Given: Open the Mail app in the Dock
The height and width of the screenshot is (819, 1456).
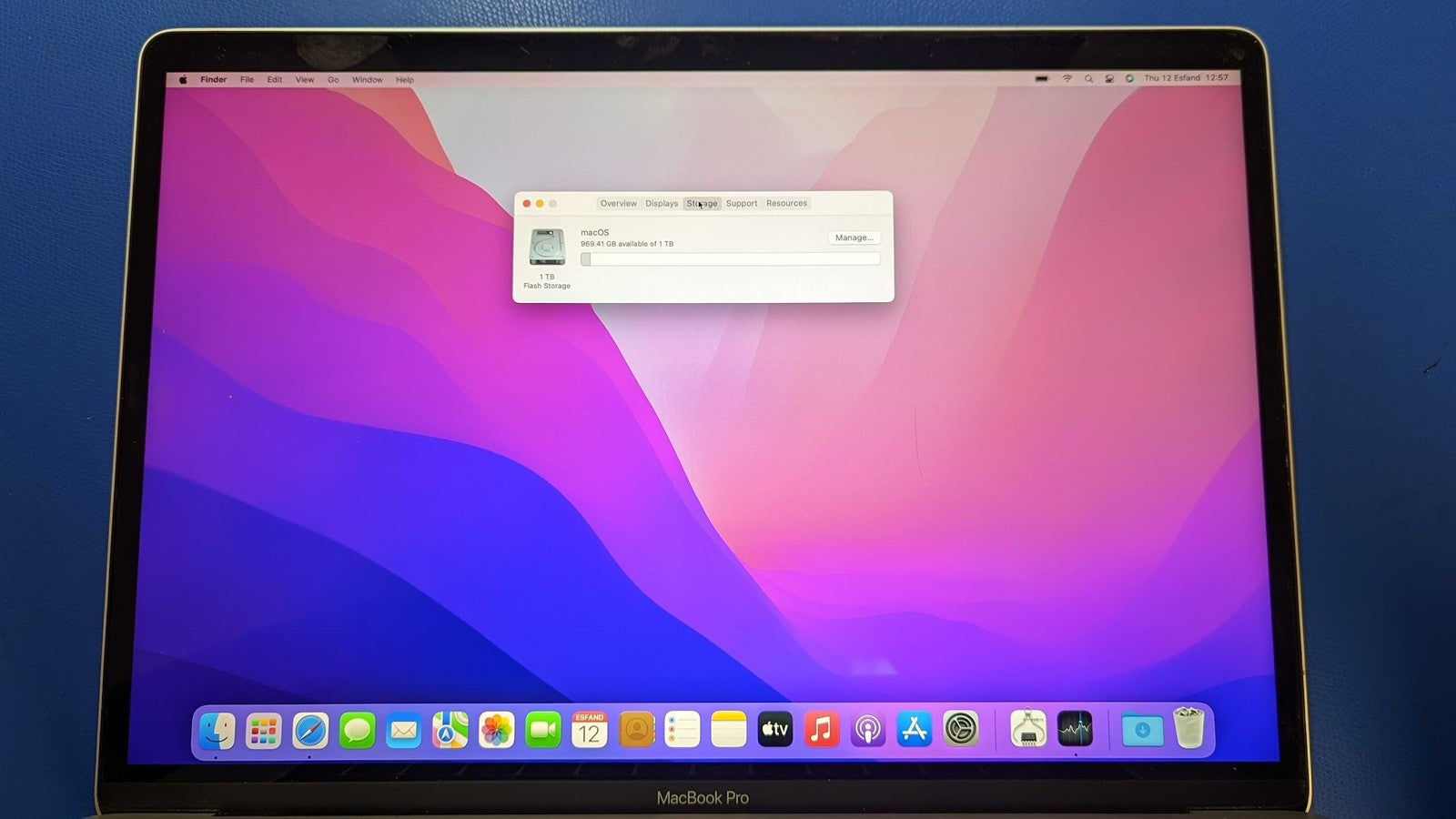Looking at the screenshot, I should click(x=403, y=731).
